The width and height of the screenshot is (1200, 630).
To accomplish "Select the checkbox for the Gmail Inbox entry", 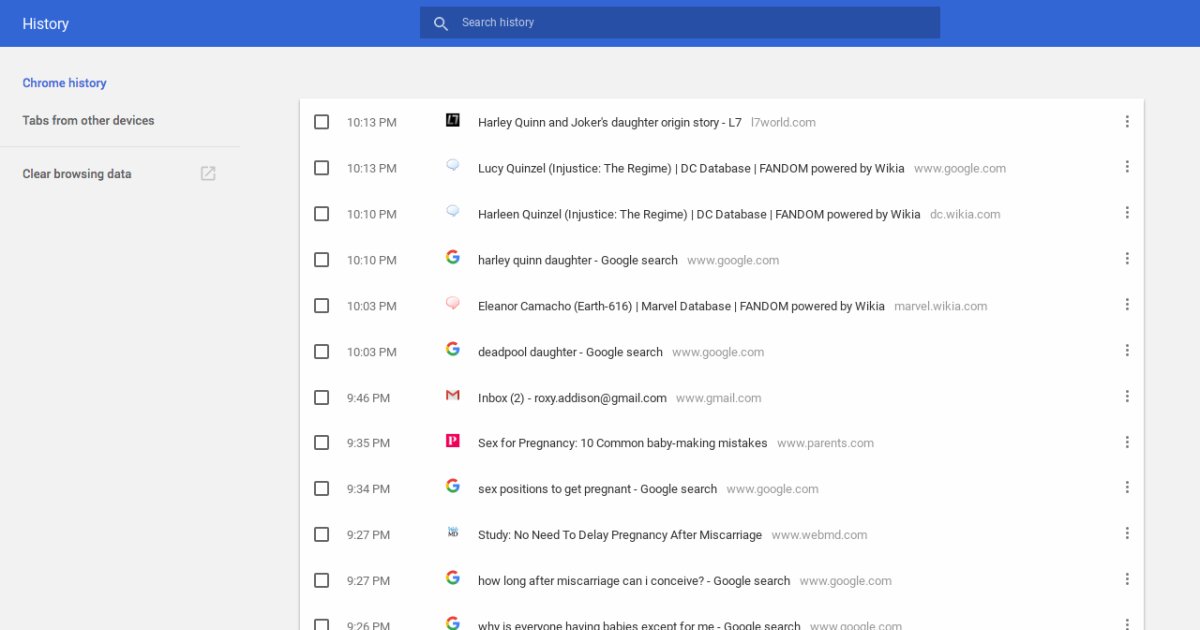I will (321, 398).
